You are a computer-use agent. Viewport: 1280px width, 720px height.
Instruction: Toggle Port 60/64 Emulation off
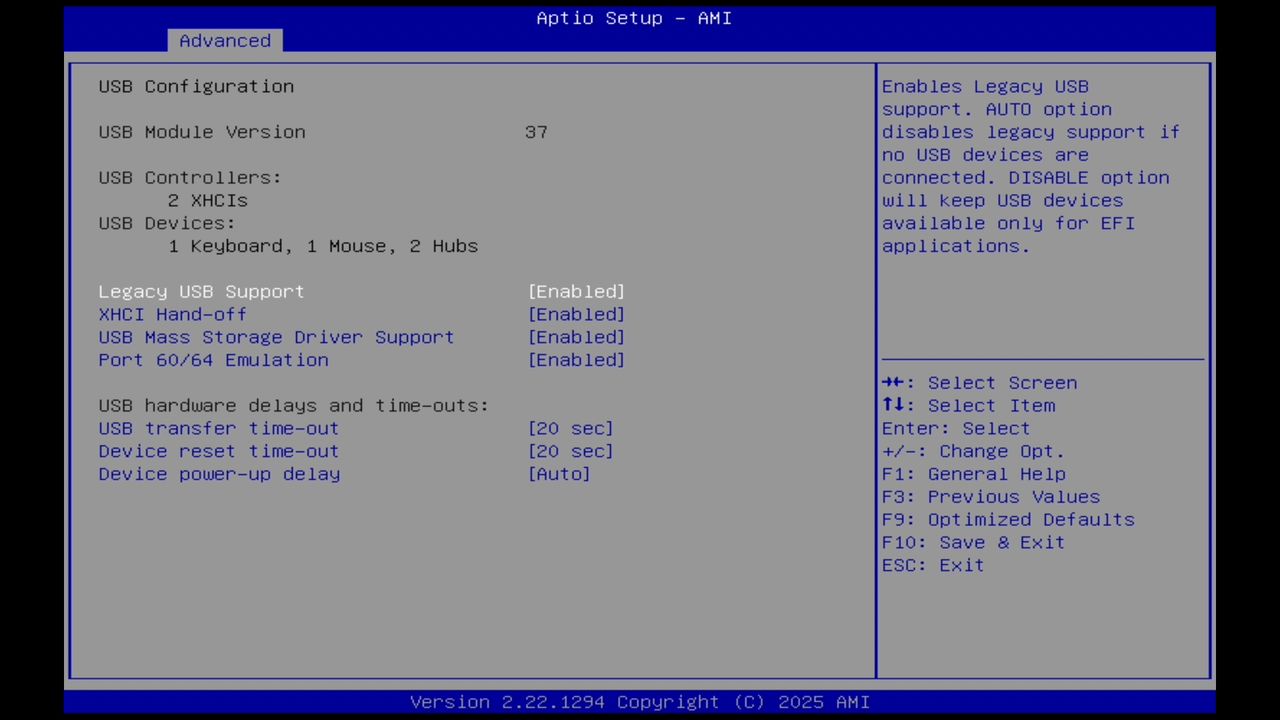[x=576, y=360]
